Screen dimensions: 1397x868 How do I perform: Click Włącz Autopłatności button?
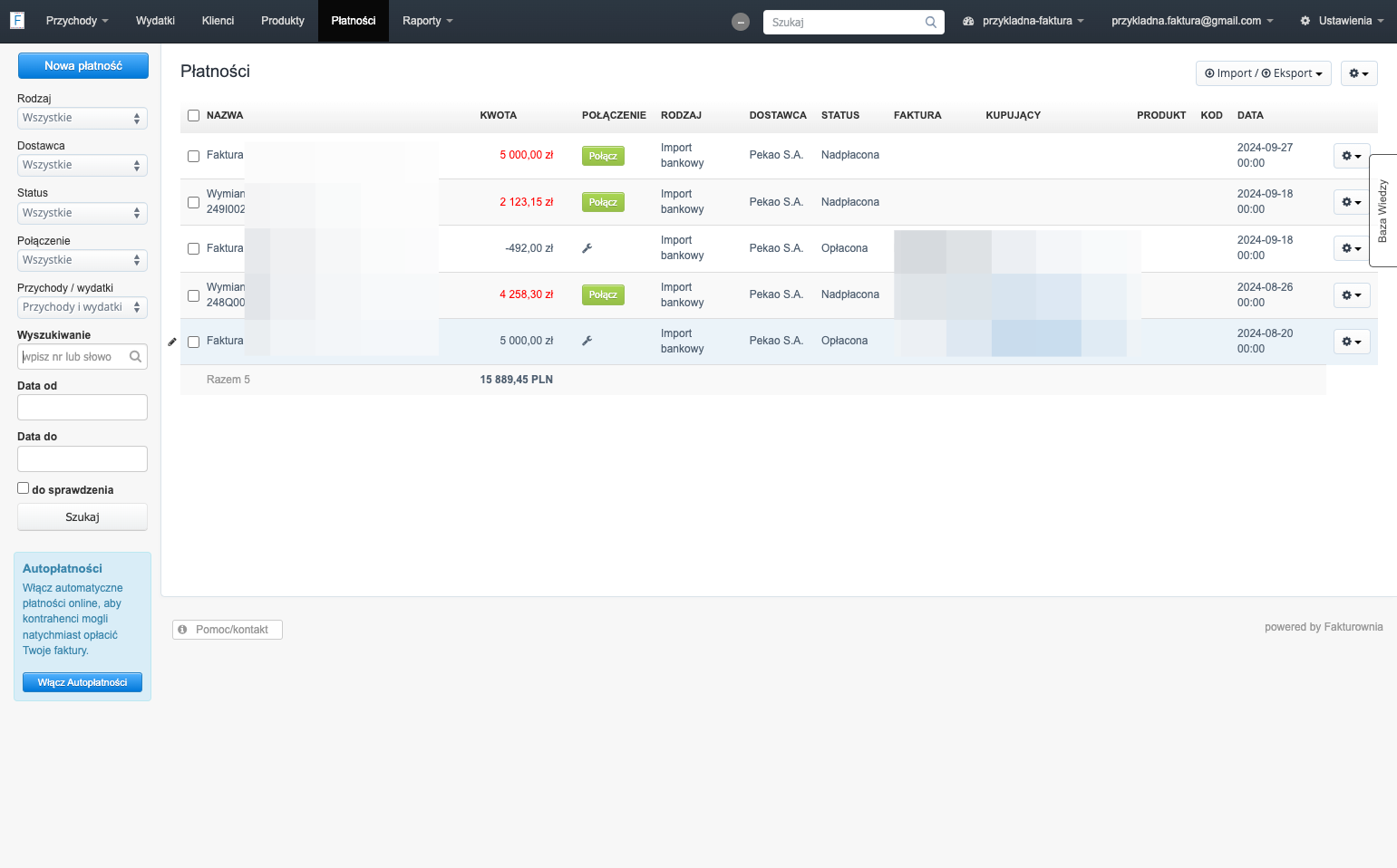coord(82,682)
